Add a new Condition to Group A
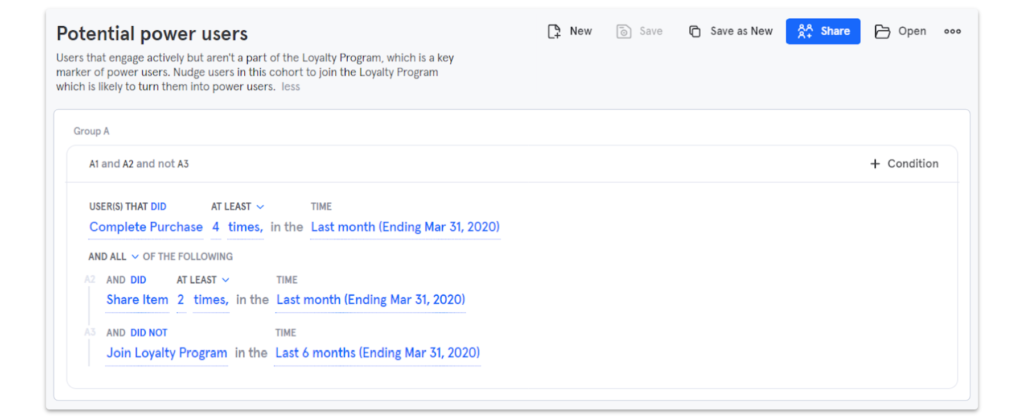1024x418 pixels. click(904, 164)
